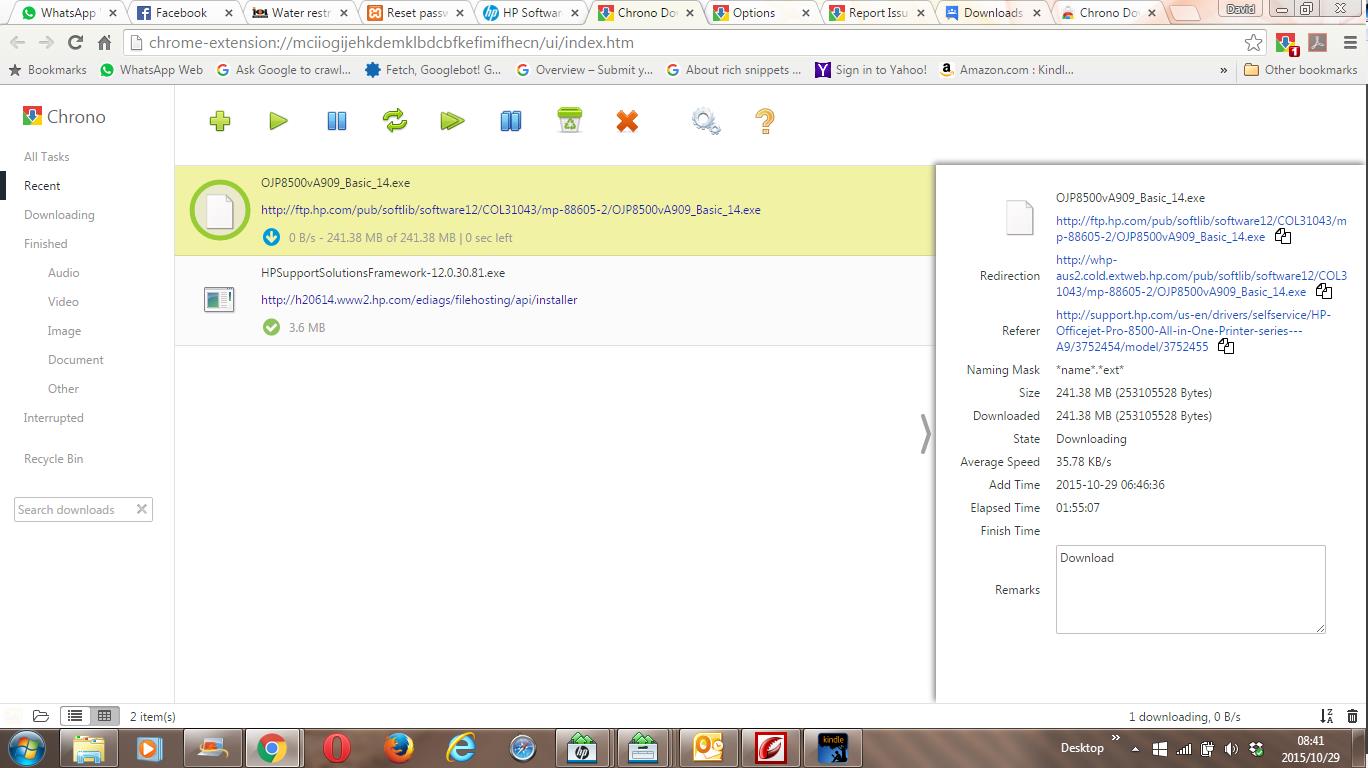Switch to grid view in the status bar
Viewport: 1368px width, 768px height.
104,716
